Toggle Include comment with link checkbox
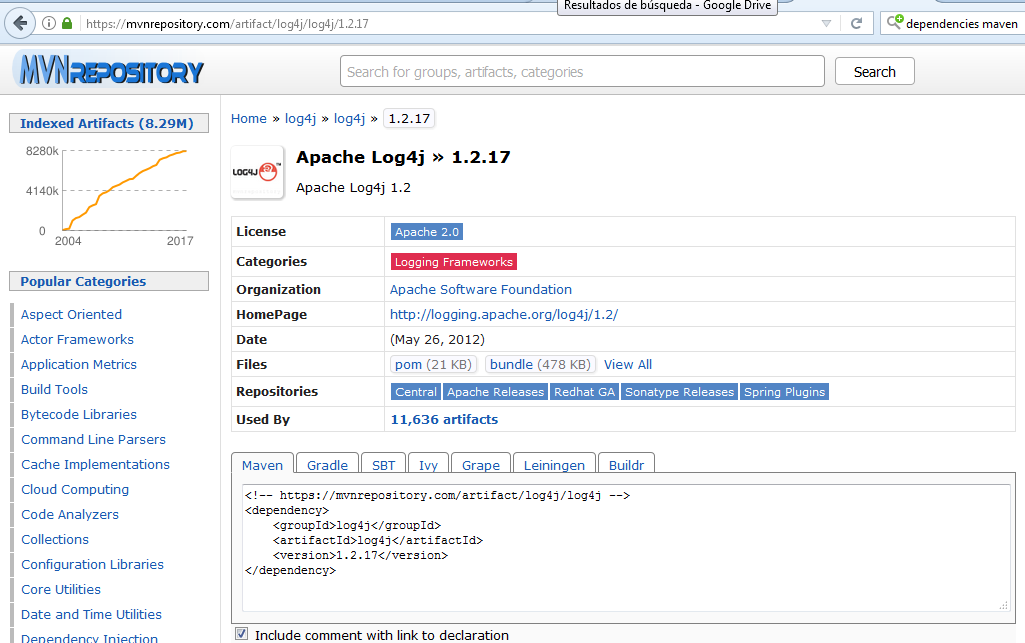The height and width of the screenshot is (643, 1025). pyautogui.click(x=242, y=634)
